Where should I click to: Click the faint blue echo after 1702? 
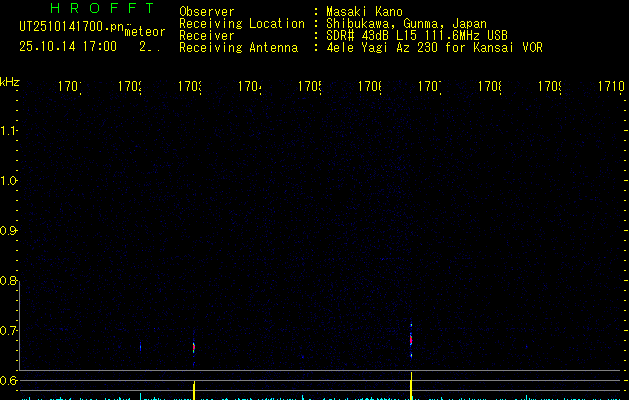click(x=140, y=347)
